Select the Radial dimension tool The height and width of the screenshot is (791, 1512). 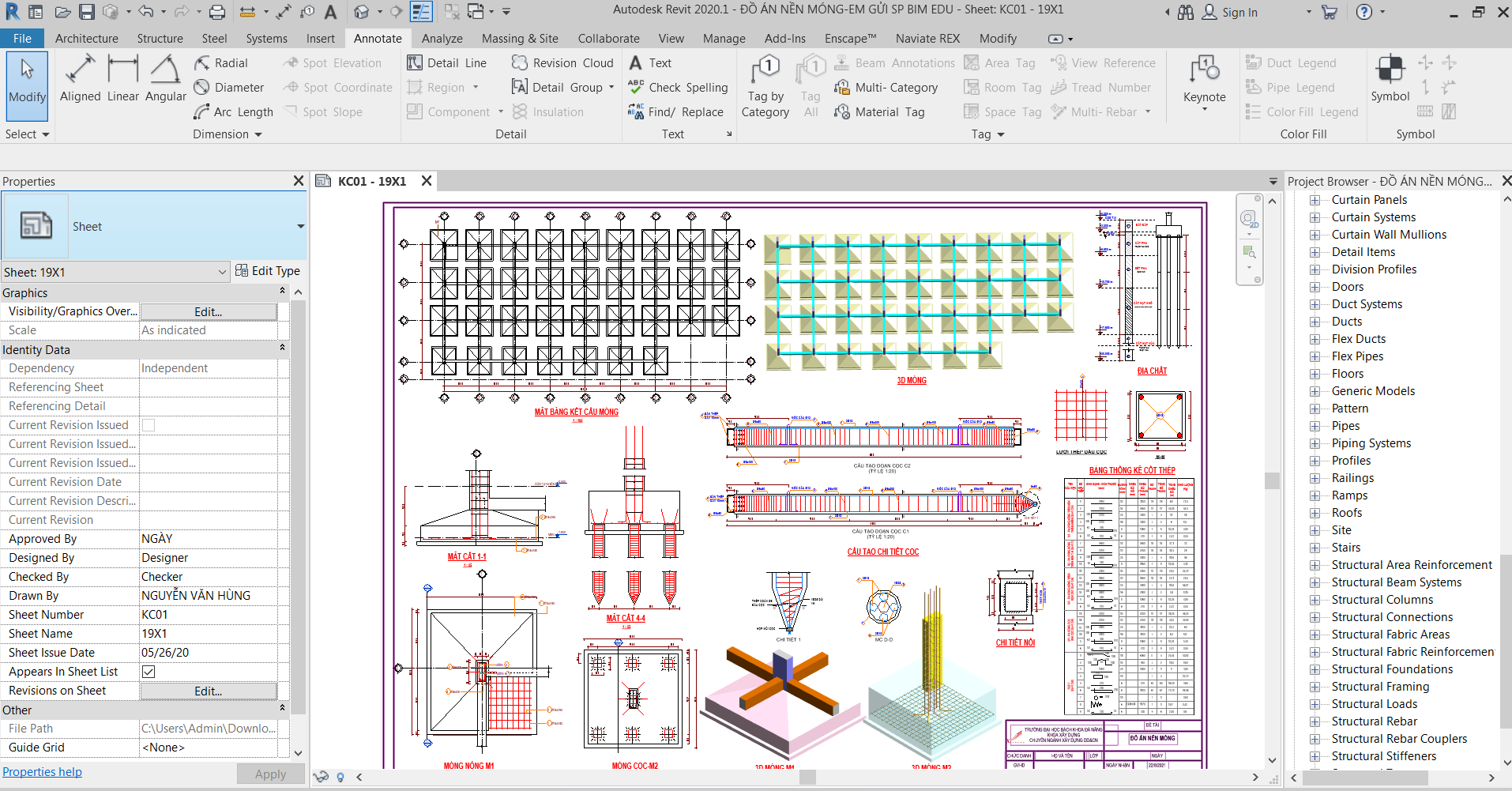pos(222,62)
